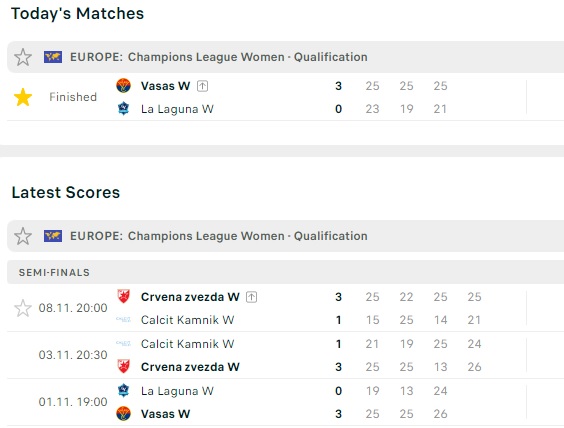Image resolution: width=564 pixels, height=428 pixels.
Task: Toggle the Crvena zvezda 08.11 match star
Action: [23, 308]
